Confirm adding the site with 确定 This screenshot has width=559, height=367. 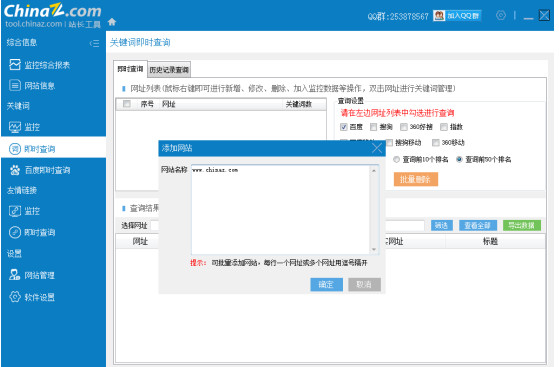[326, 284]
